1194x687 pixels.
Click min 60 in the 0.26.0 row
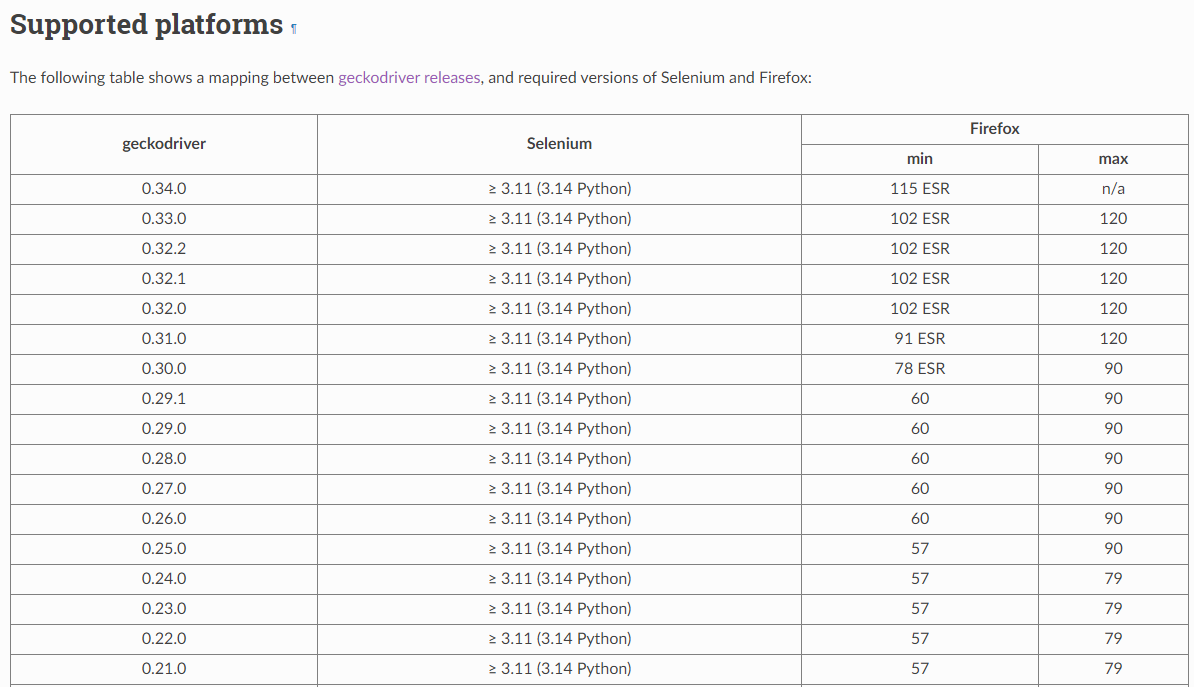920,519
